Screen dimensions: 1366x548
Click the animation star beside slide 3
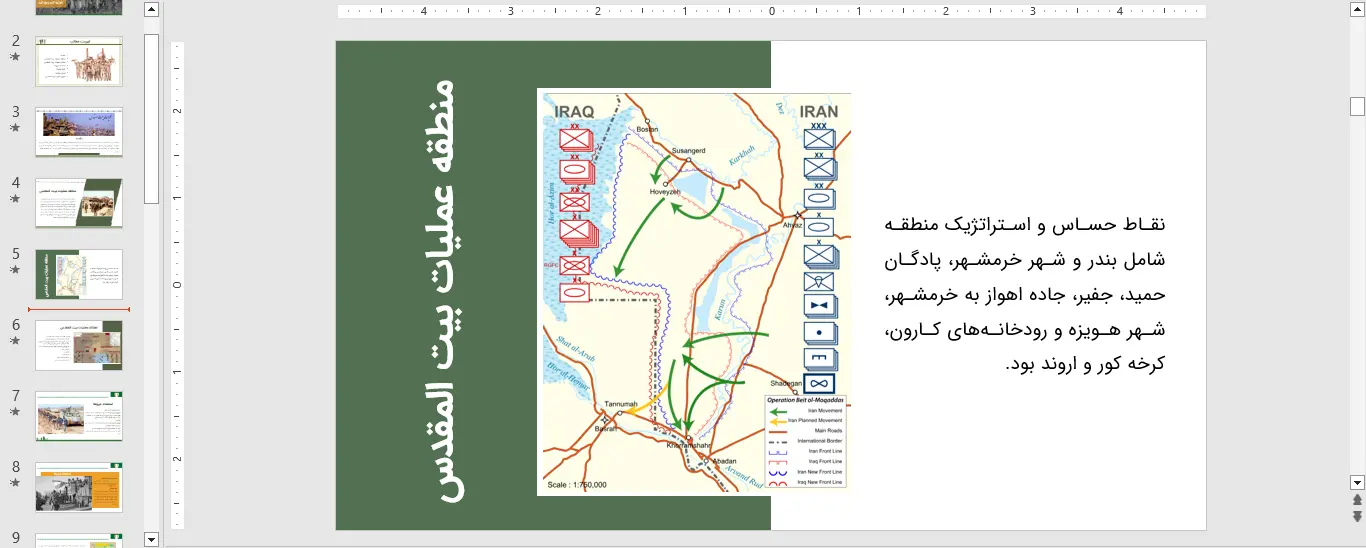(x=15, y=128)
